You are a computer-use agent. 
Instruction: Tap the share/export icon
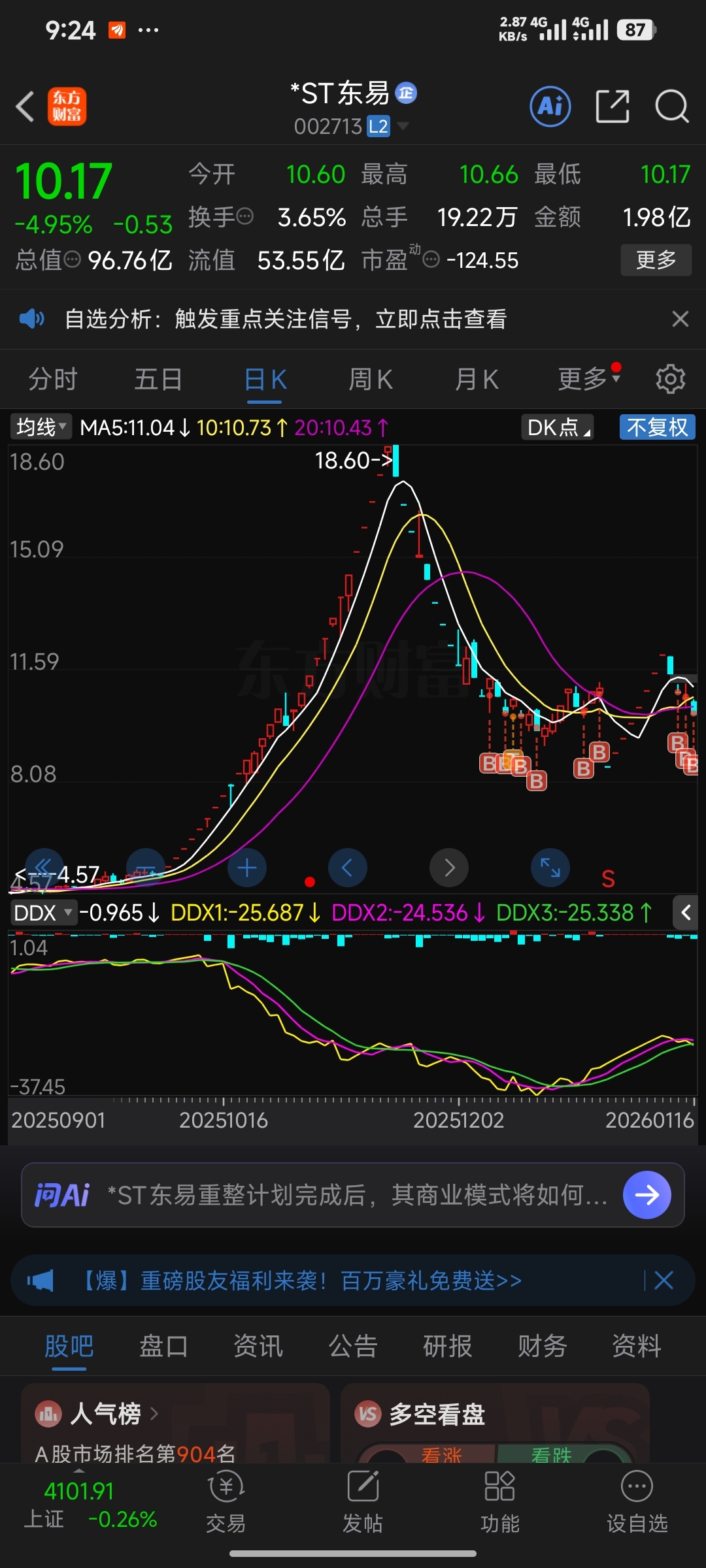click(613, 106)
